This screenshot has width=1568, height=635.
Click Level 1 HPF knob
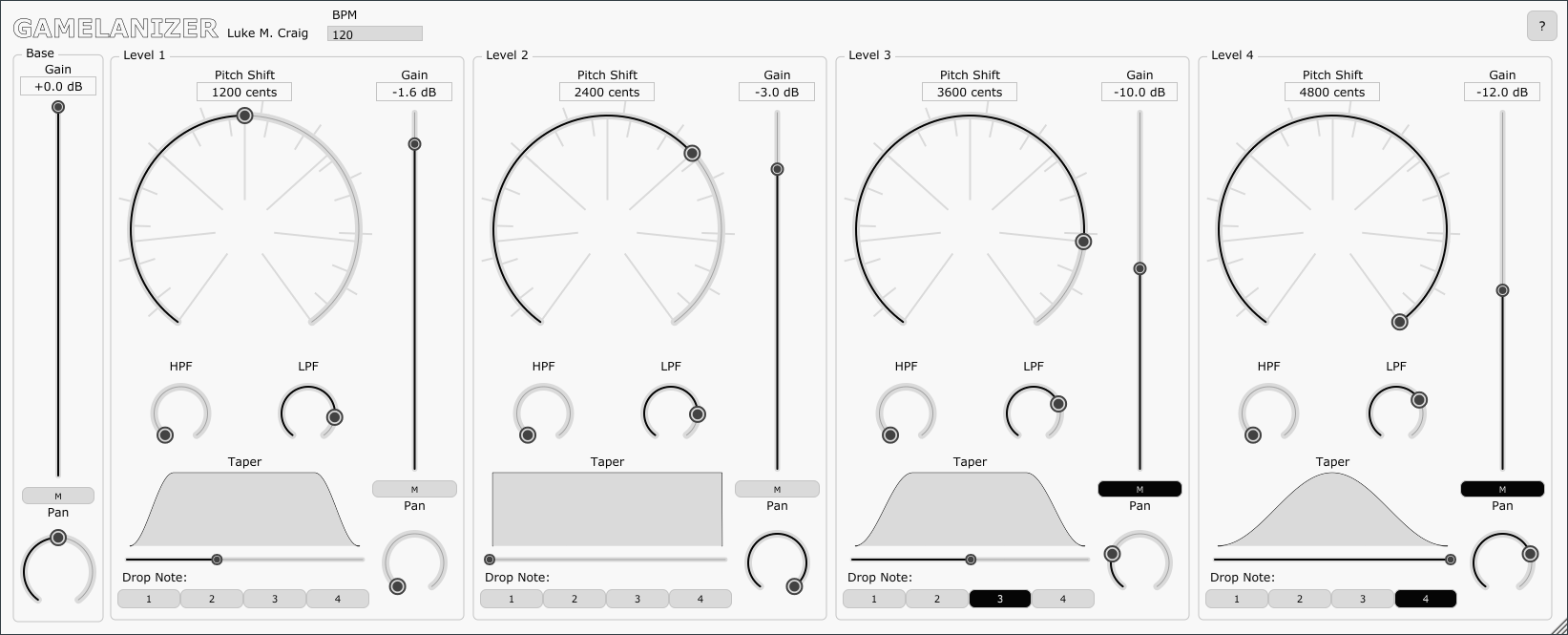tap(180, 413)
